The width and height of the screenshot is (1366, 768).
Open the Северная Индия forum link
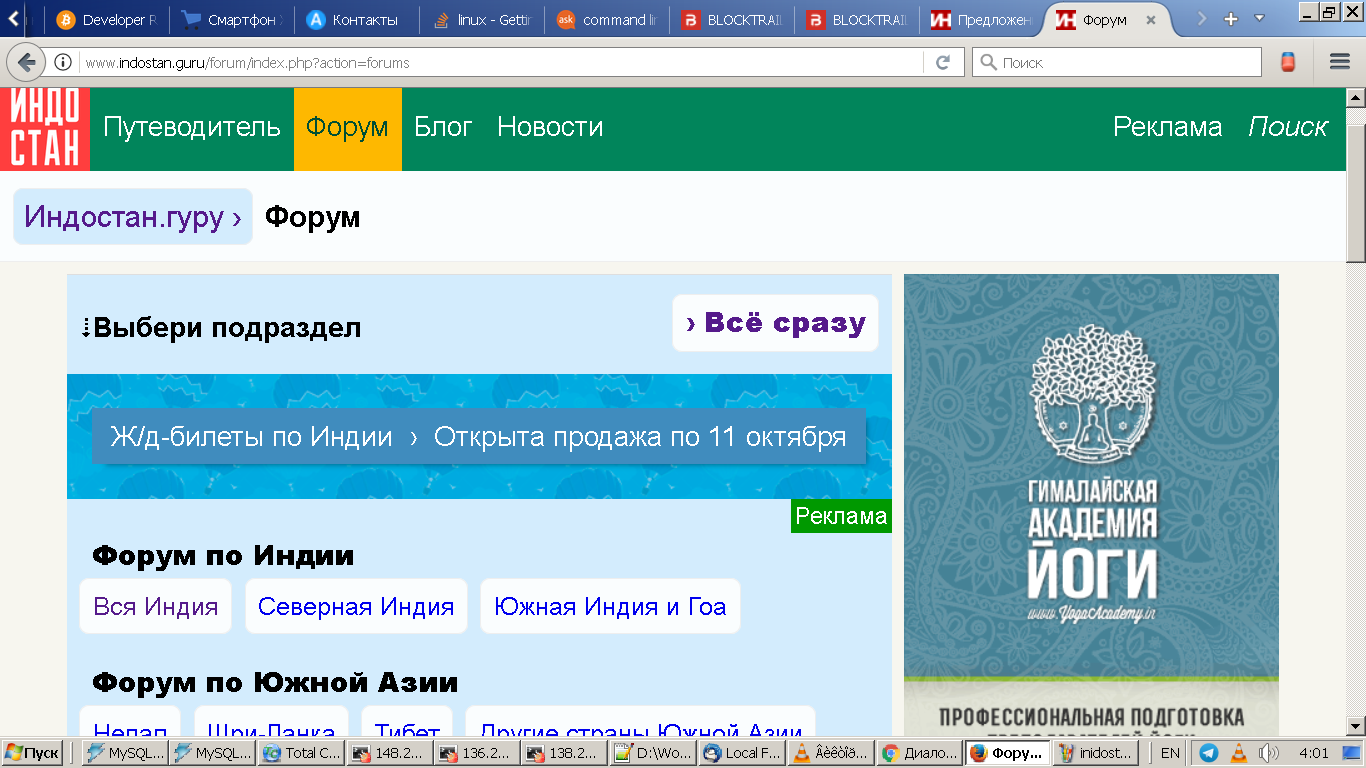[356, 606]
